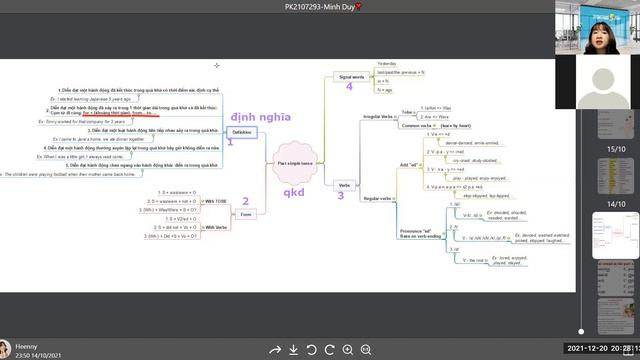Click the Yesterday signal word entry
This screenshot has width=640, height=360.
pyautogui.click(x=387, y=64)
